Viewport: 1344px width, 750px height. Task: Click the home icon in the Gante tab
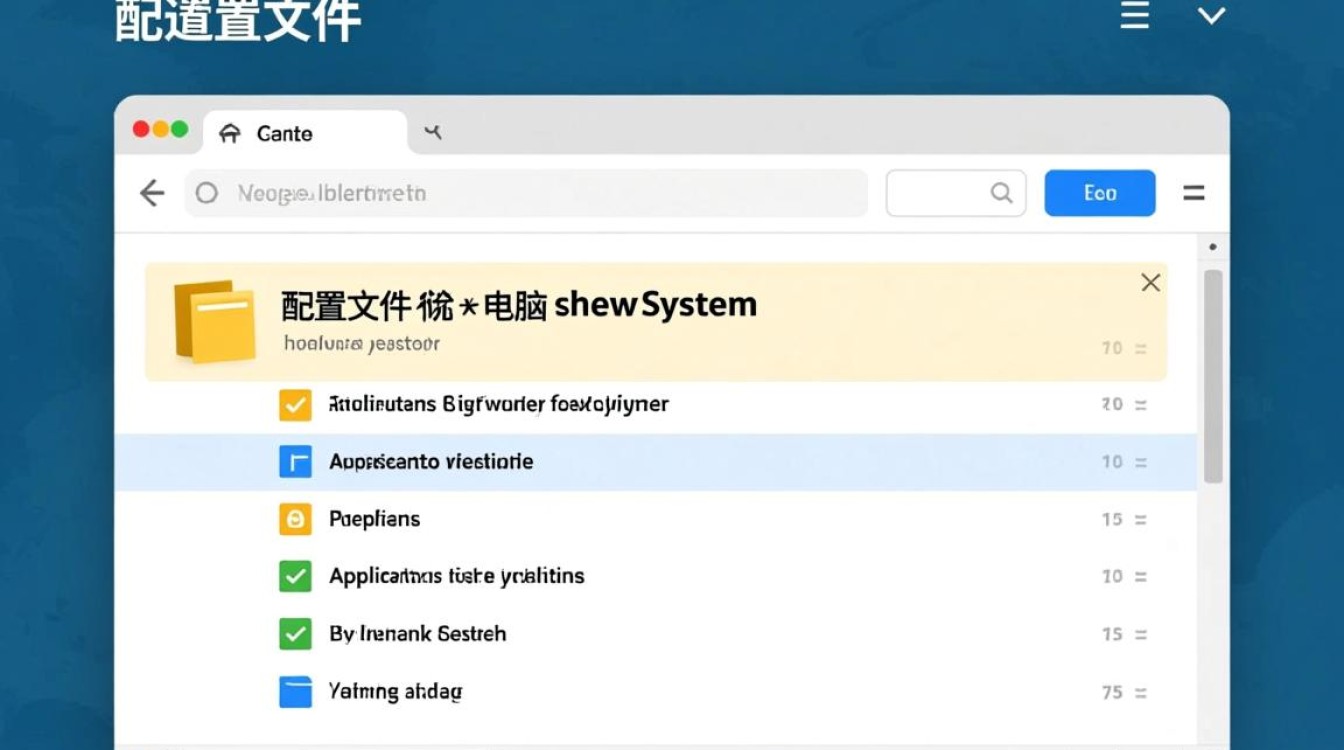pos(232,132)
